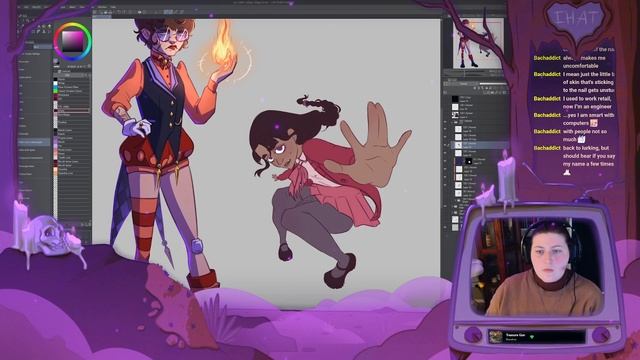Viewport: 640px width, 360px height.
Task: Click the streamer webcam feed
Action: [537, 267]
